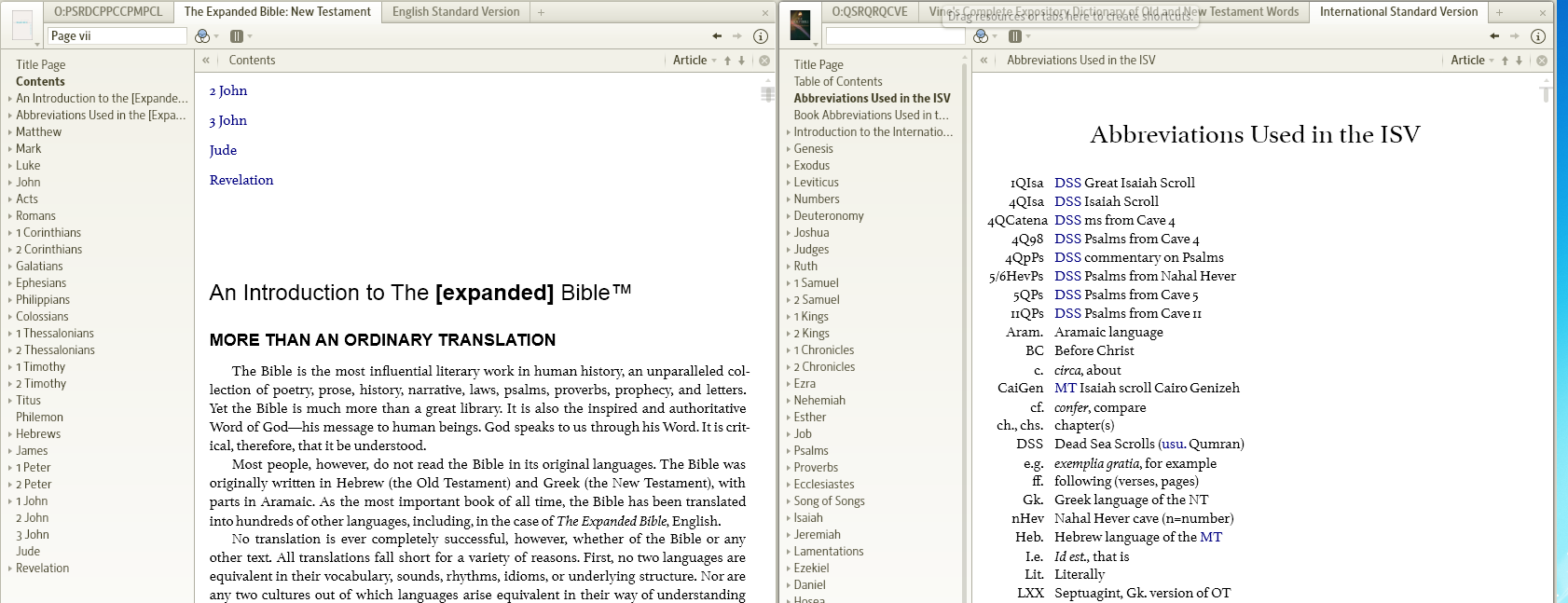This screenshot has height=603, width=1568.
Task: Expand Matthew in Expanded Bible contents
Action: pyautogui.click(x=10, y=132)
